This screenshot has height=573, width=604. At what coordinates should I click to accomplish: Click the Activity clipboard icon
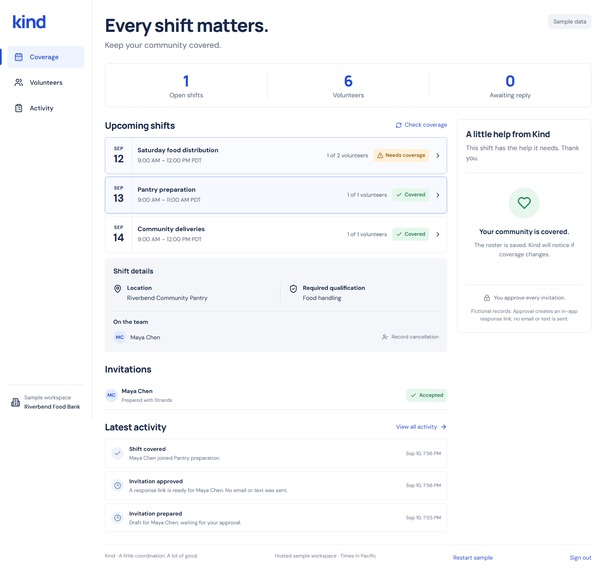[x=18, y=108]
